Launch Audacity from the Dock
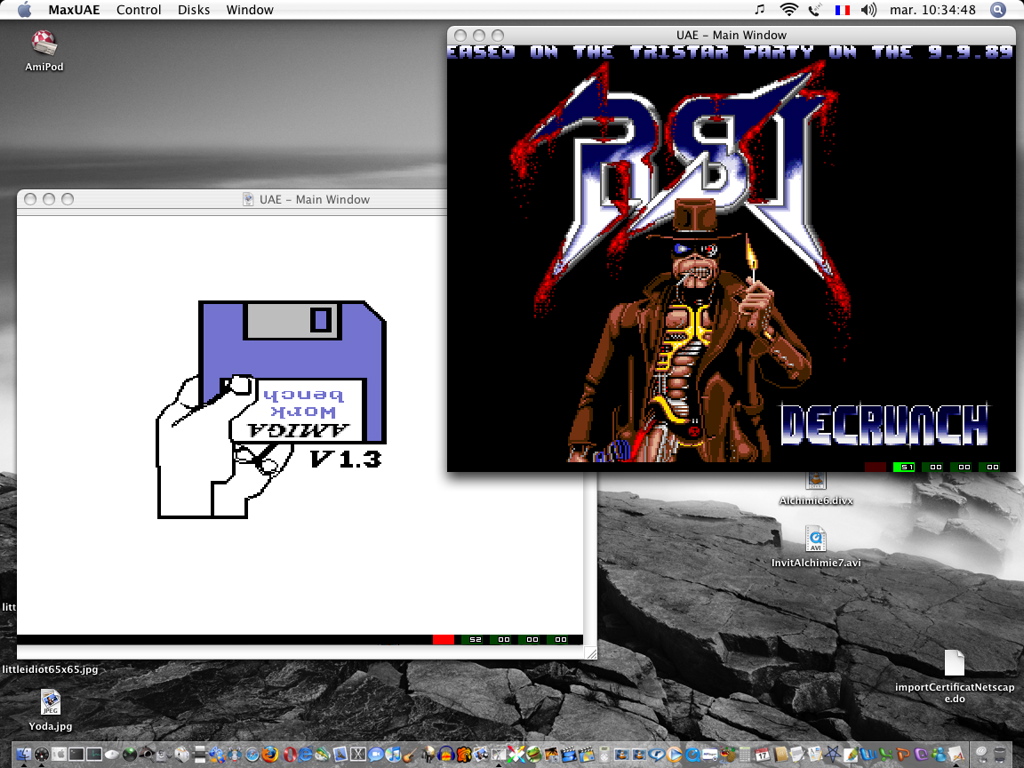The height and width of the screenshot is (768, 1024). (x=446, y=754)
